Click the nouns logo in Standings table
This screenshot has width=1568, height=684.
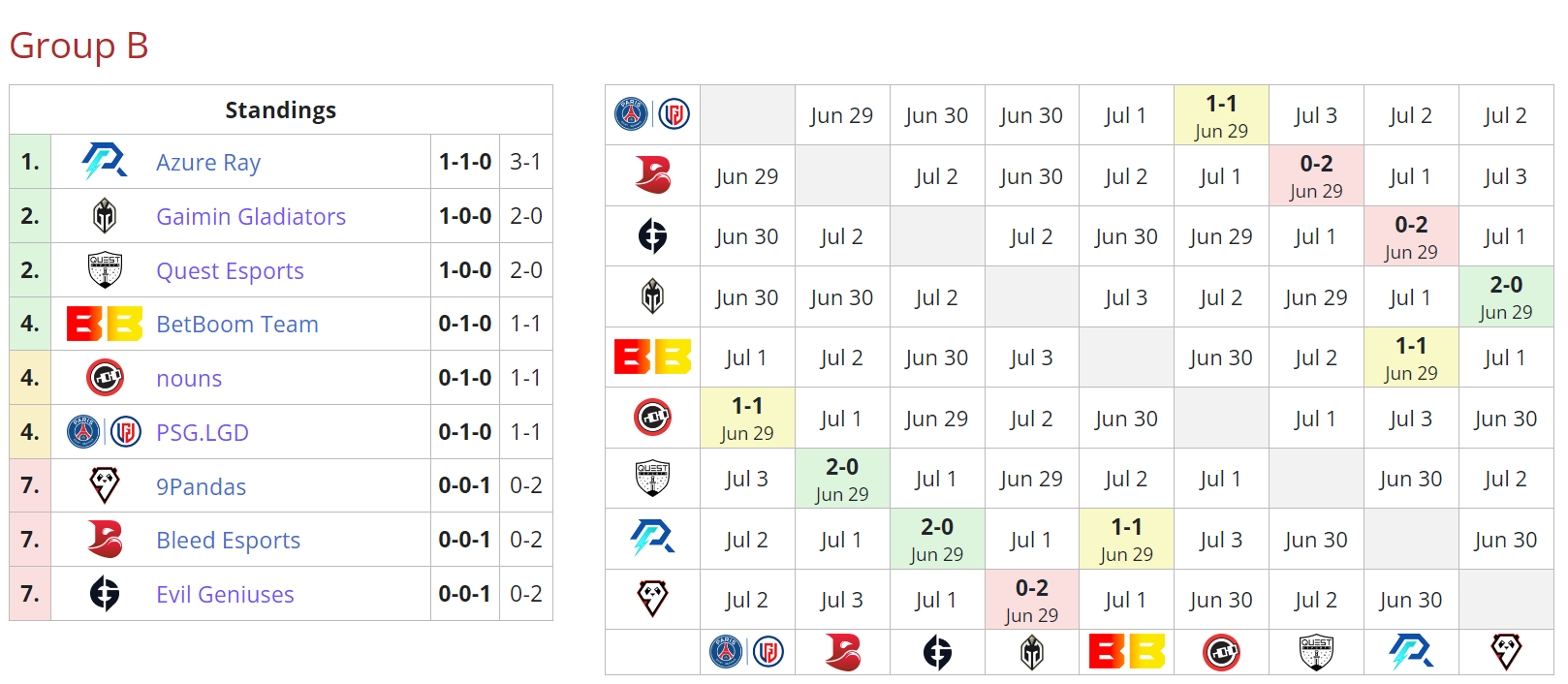click(105, 378)
